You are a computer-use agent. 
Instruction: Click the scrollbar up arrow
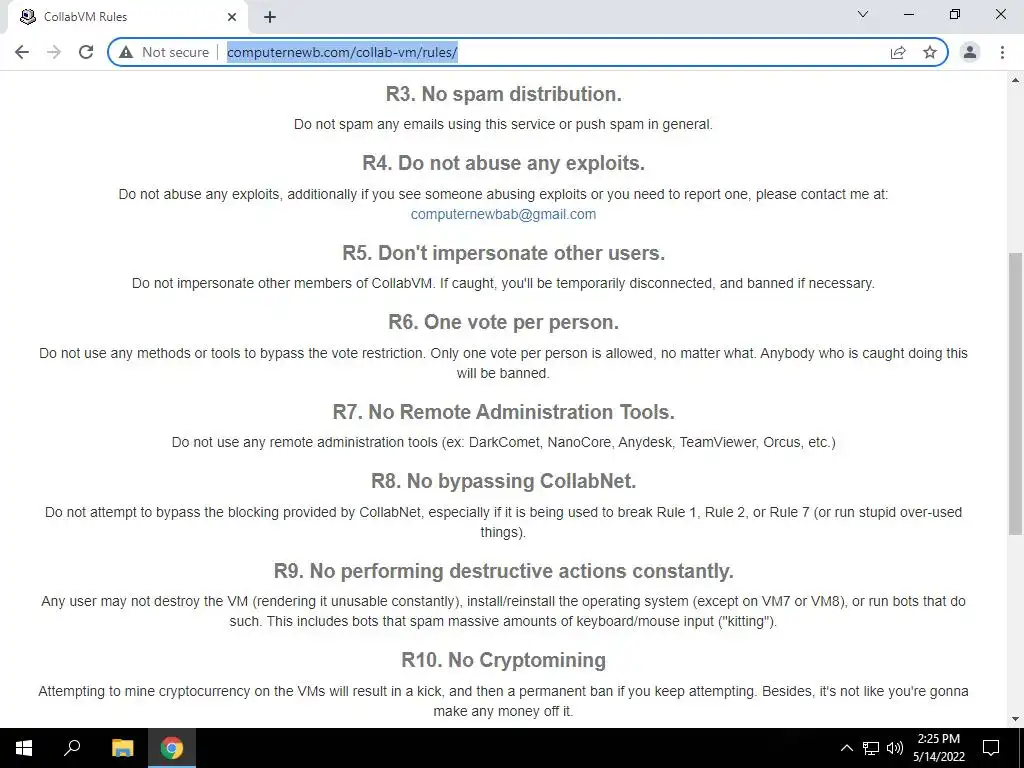1015,81
